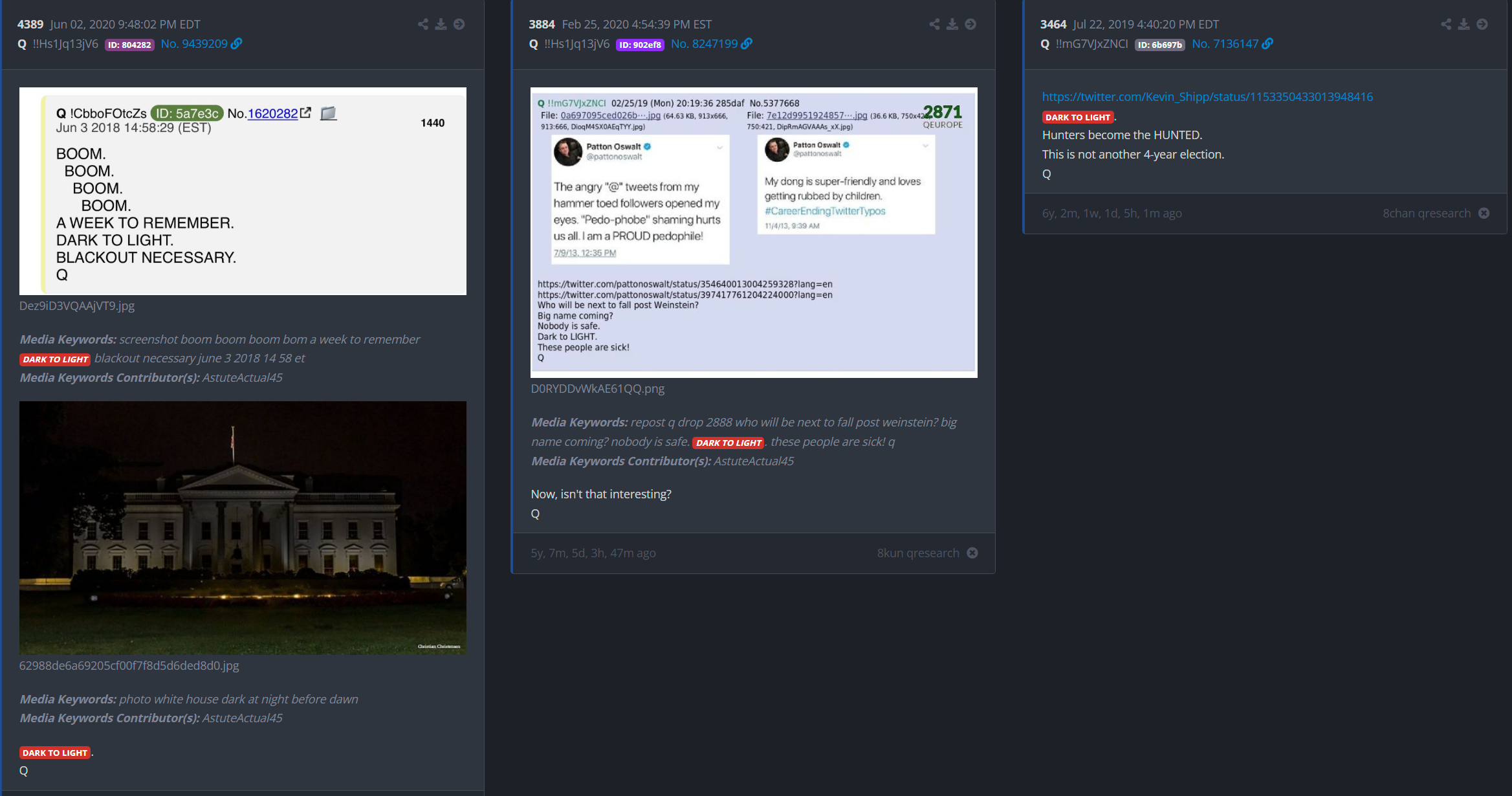Dismiss the 8chan qresearch tag

[x=1484, y=213]
